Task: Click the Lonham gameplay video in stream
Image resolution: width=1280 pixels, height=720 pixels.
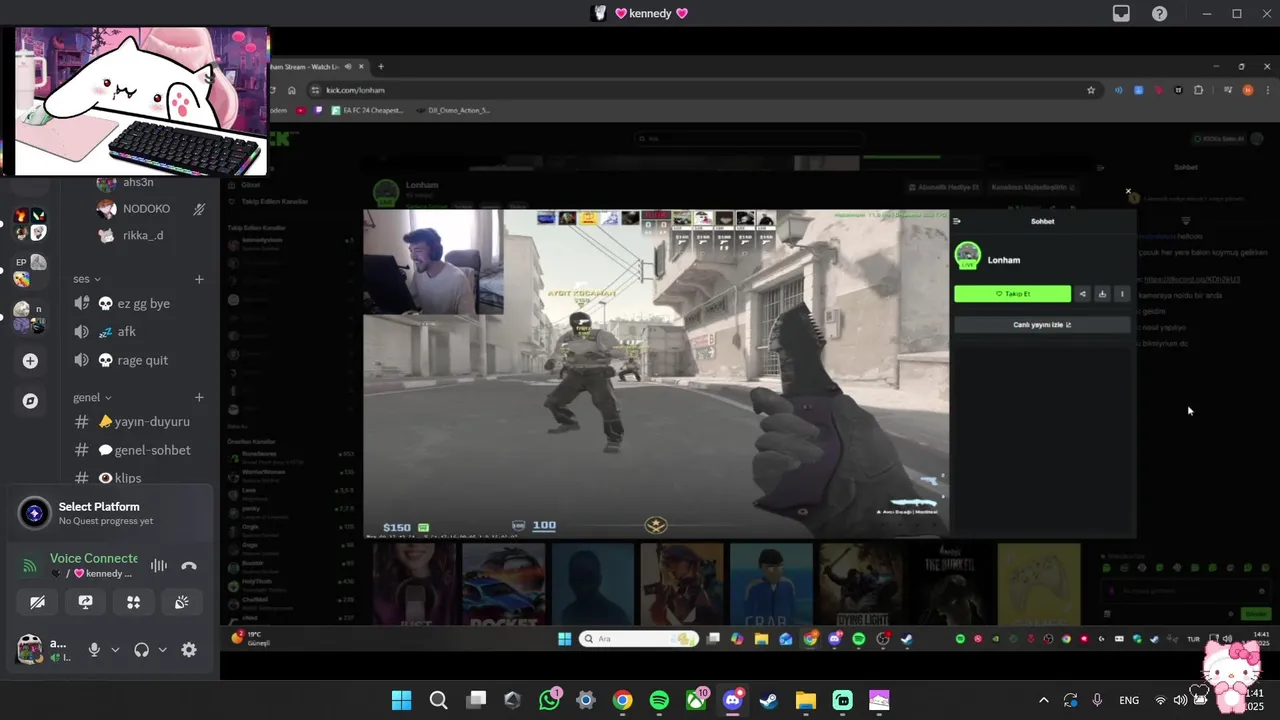Action: pos(656,373)
